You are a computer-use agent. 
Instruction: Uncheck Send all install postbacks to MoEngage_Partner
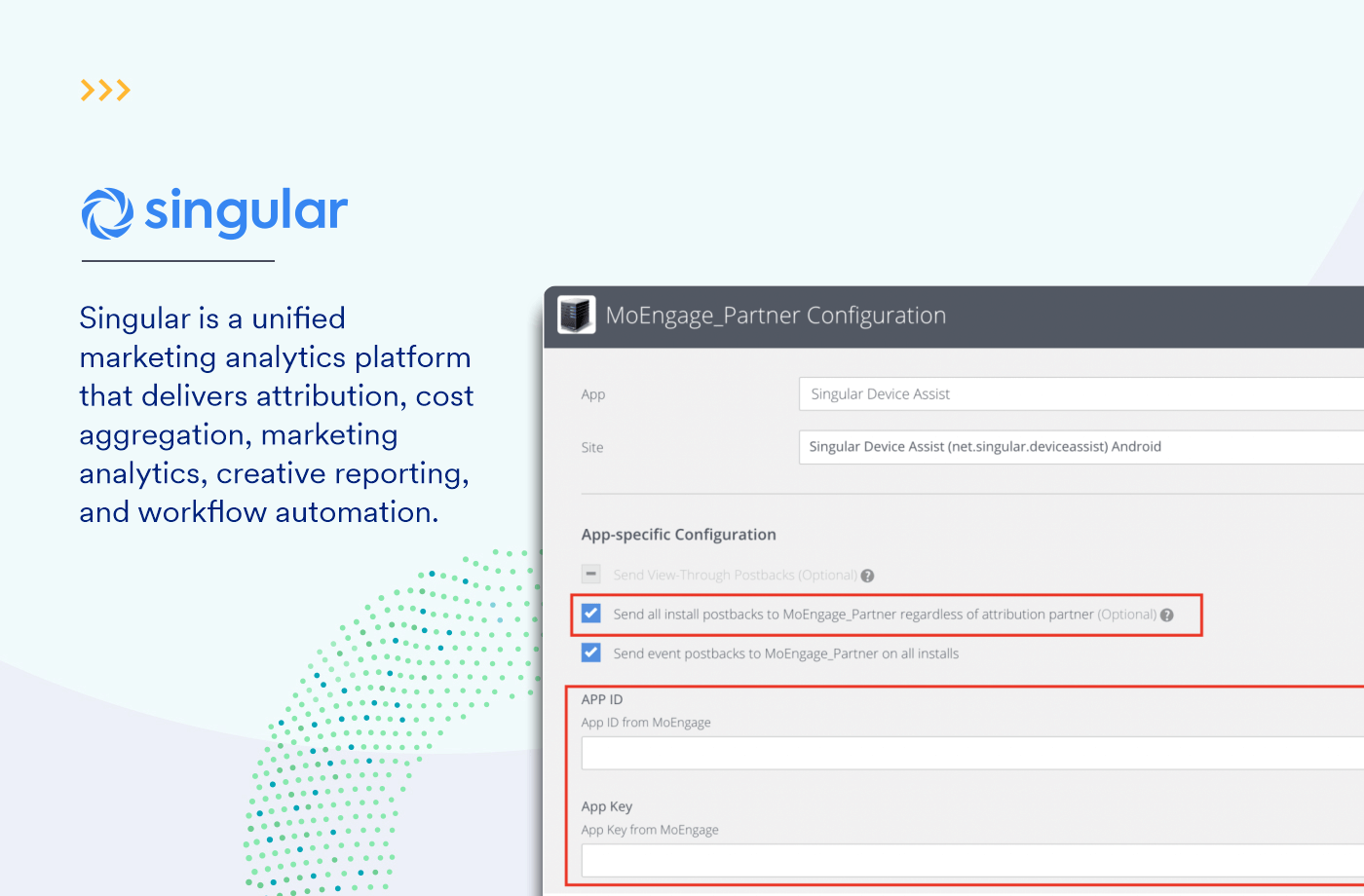591,614
